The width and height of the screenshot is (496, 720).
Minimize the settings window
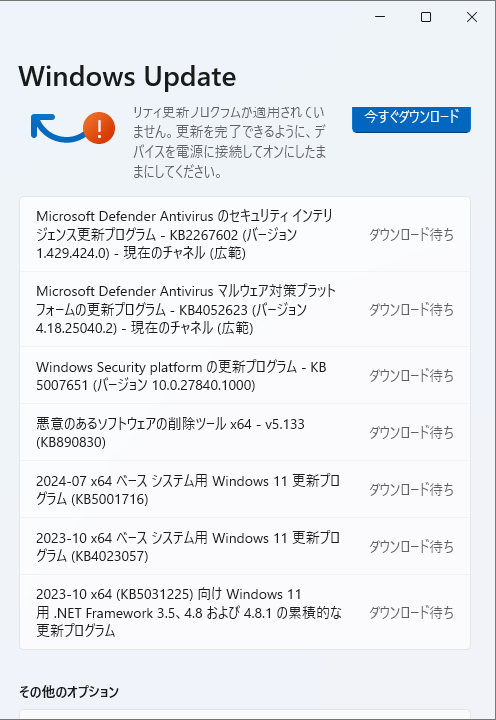380,17
